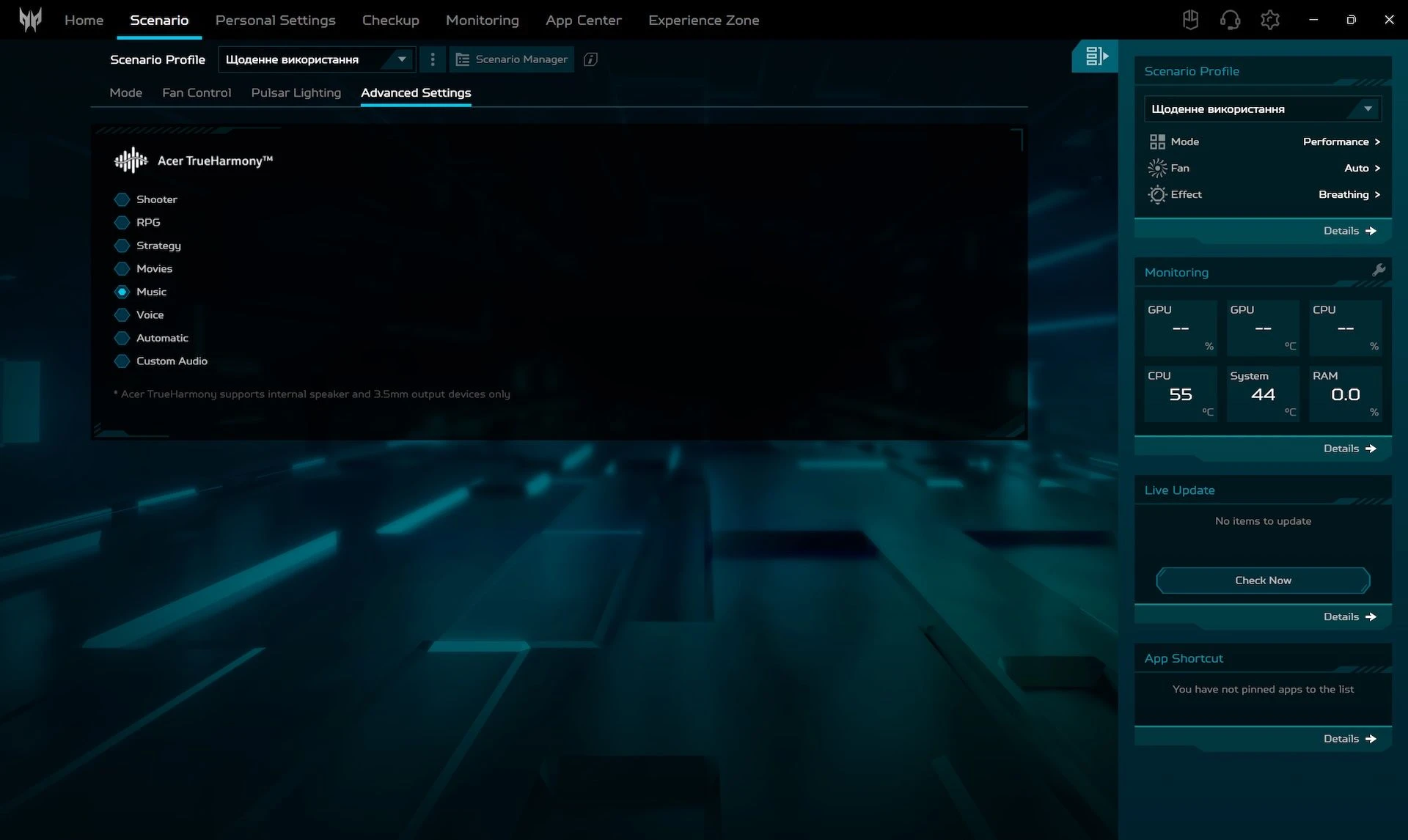Click the Predator logo icon
This screenshot has height=840, width=1408.
[30, 20]
